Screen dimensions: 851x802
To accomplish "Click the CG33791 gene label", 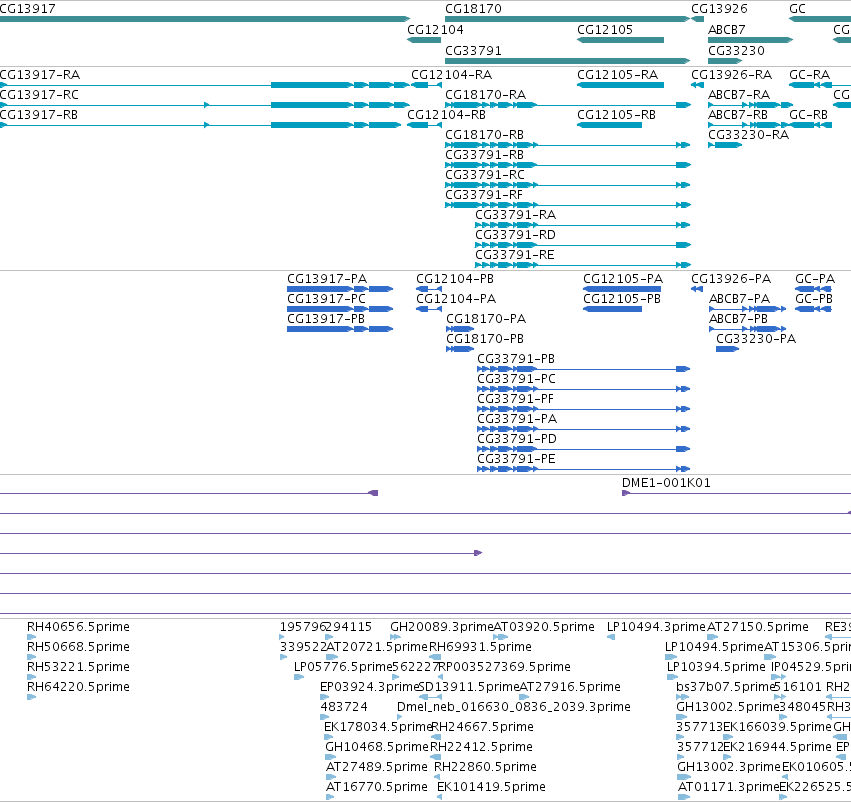I will [x=473, y=50].
